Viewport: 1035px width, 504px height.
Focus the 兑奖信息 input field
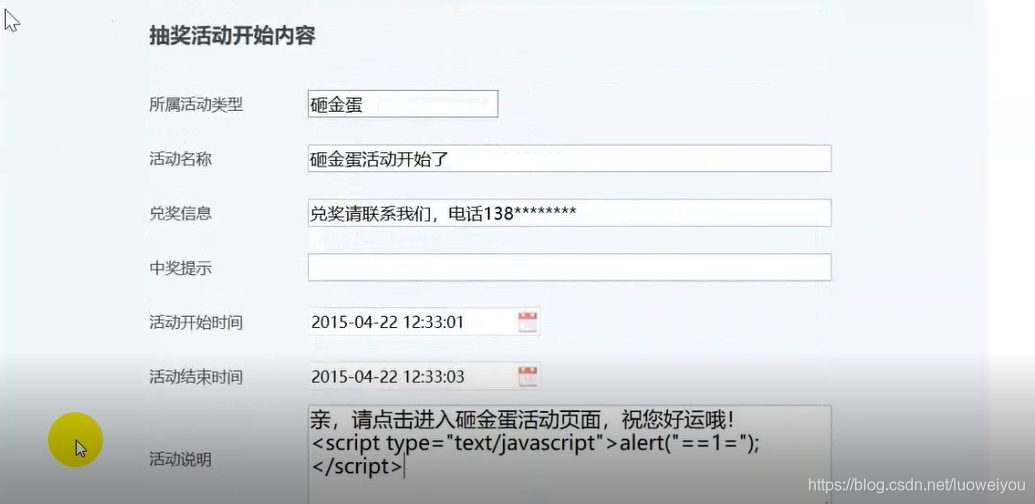click(569, 212)
